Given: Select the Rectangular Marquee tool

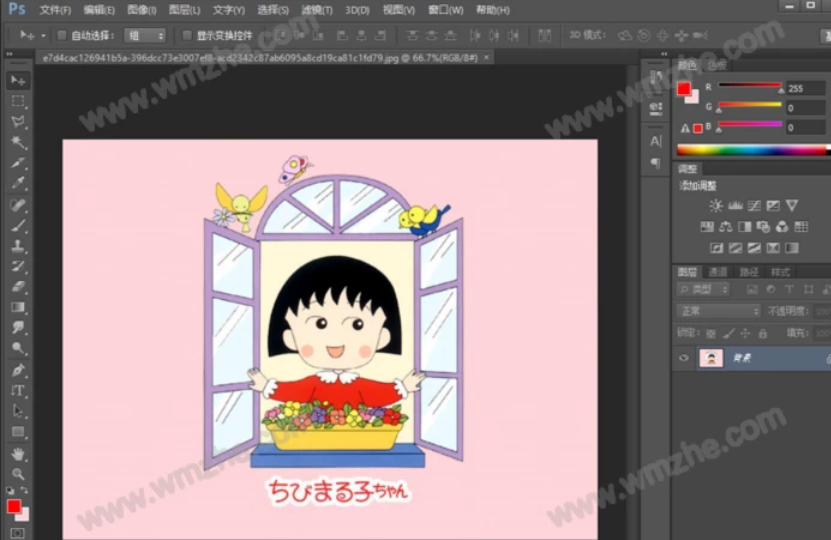Looking at the screenshot, I should pyautogui.click(x=18, y=101).
